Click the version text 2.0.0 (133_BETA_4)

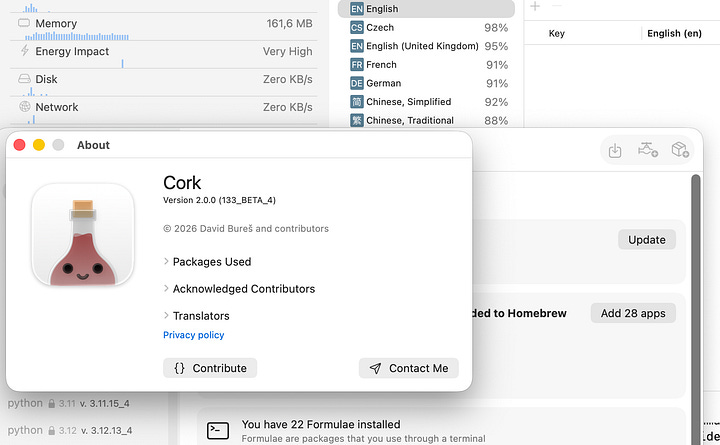coord(219,200)
